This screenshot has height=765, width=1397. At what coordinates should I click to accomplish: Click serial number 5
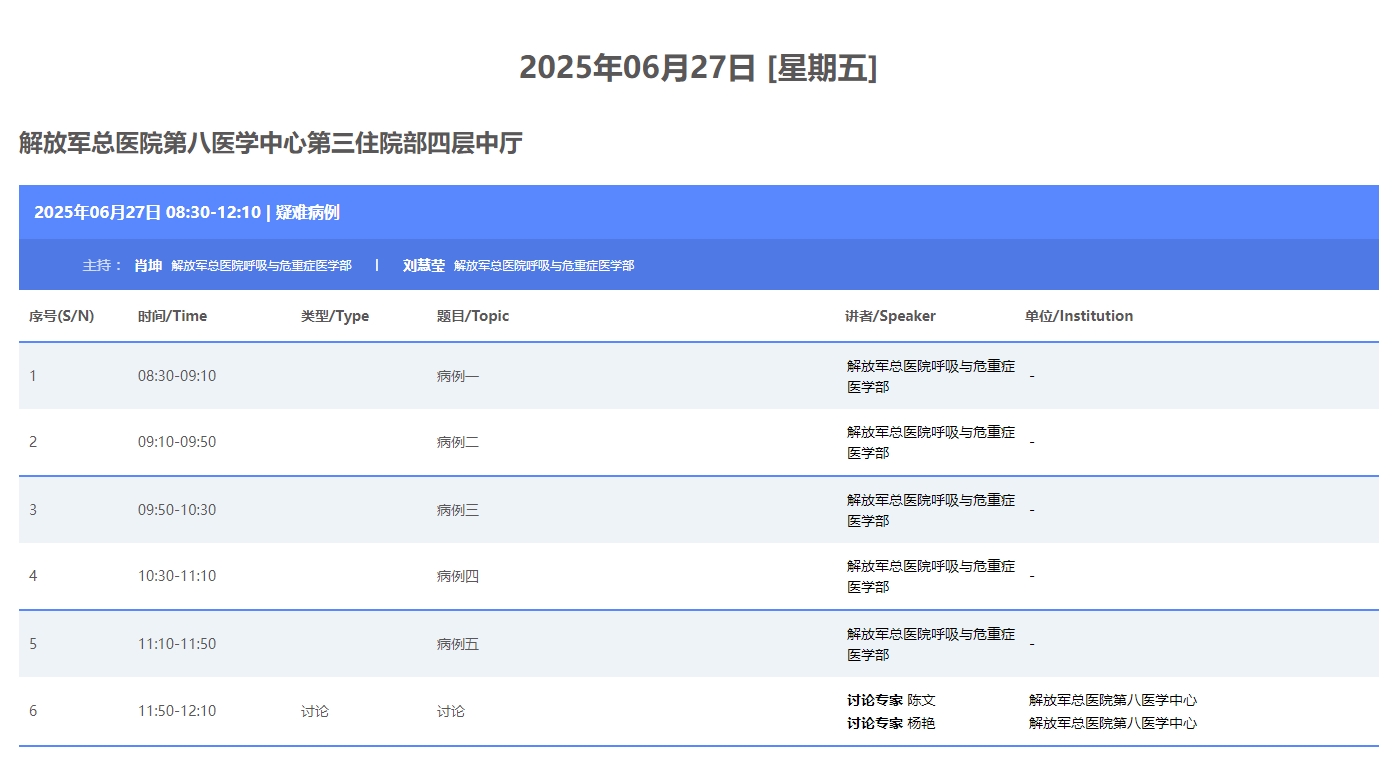point(33,644)
